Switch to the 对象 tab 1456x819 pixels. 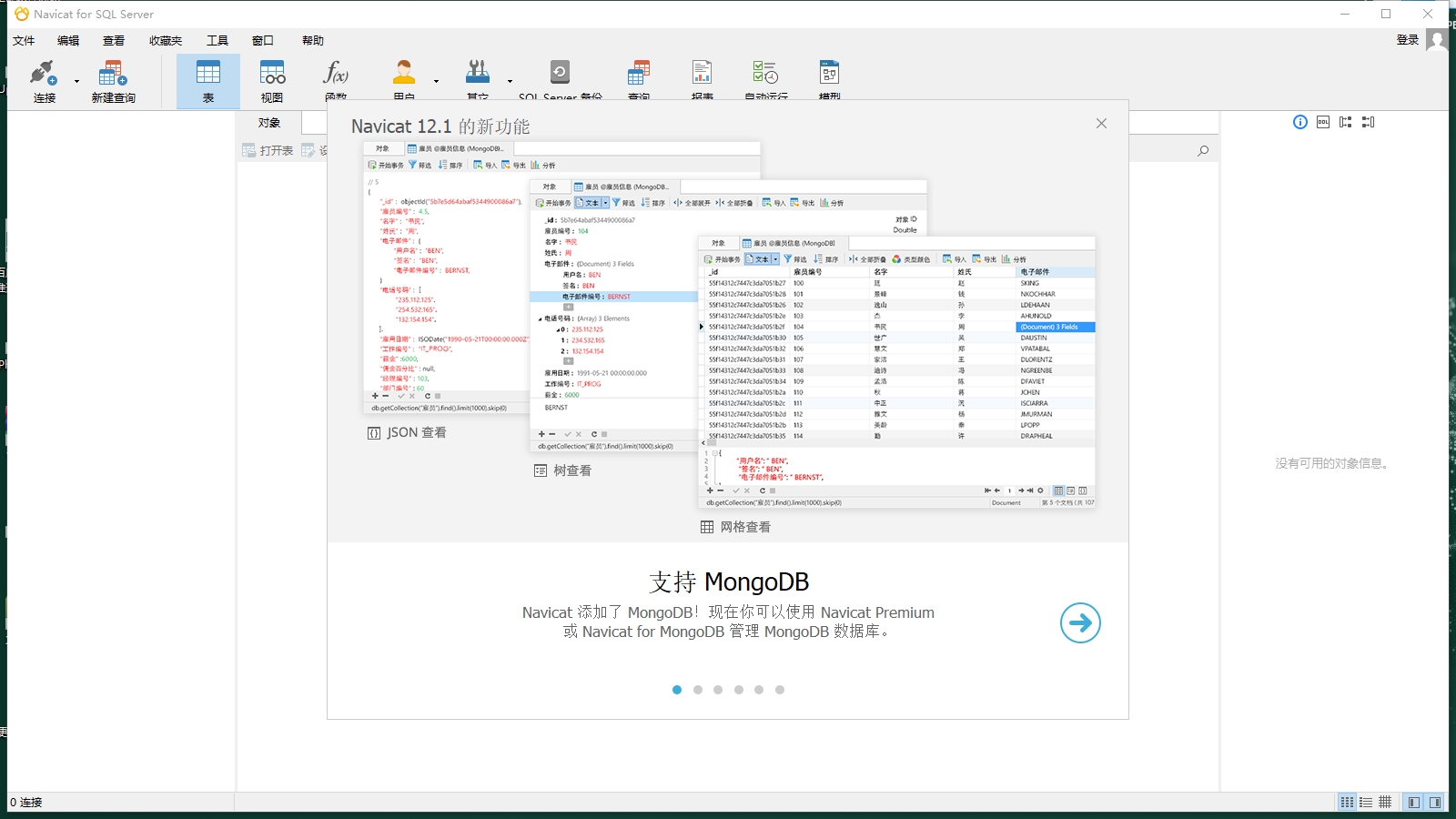pyautogui.click(x=269, y=123)
